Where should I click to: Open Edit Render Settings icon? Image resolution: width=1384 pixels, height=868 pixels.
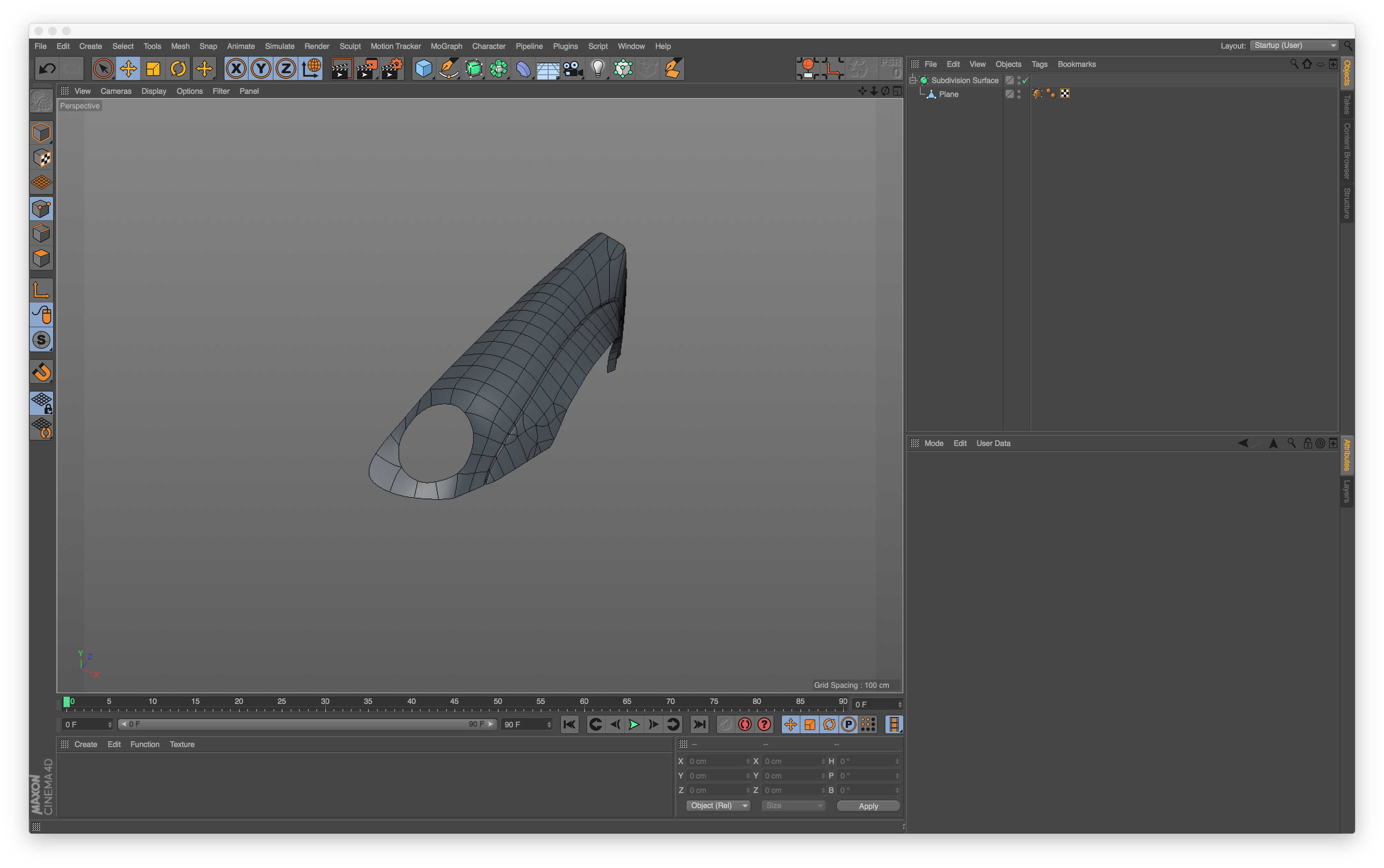tap(392, 69)
